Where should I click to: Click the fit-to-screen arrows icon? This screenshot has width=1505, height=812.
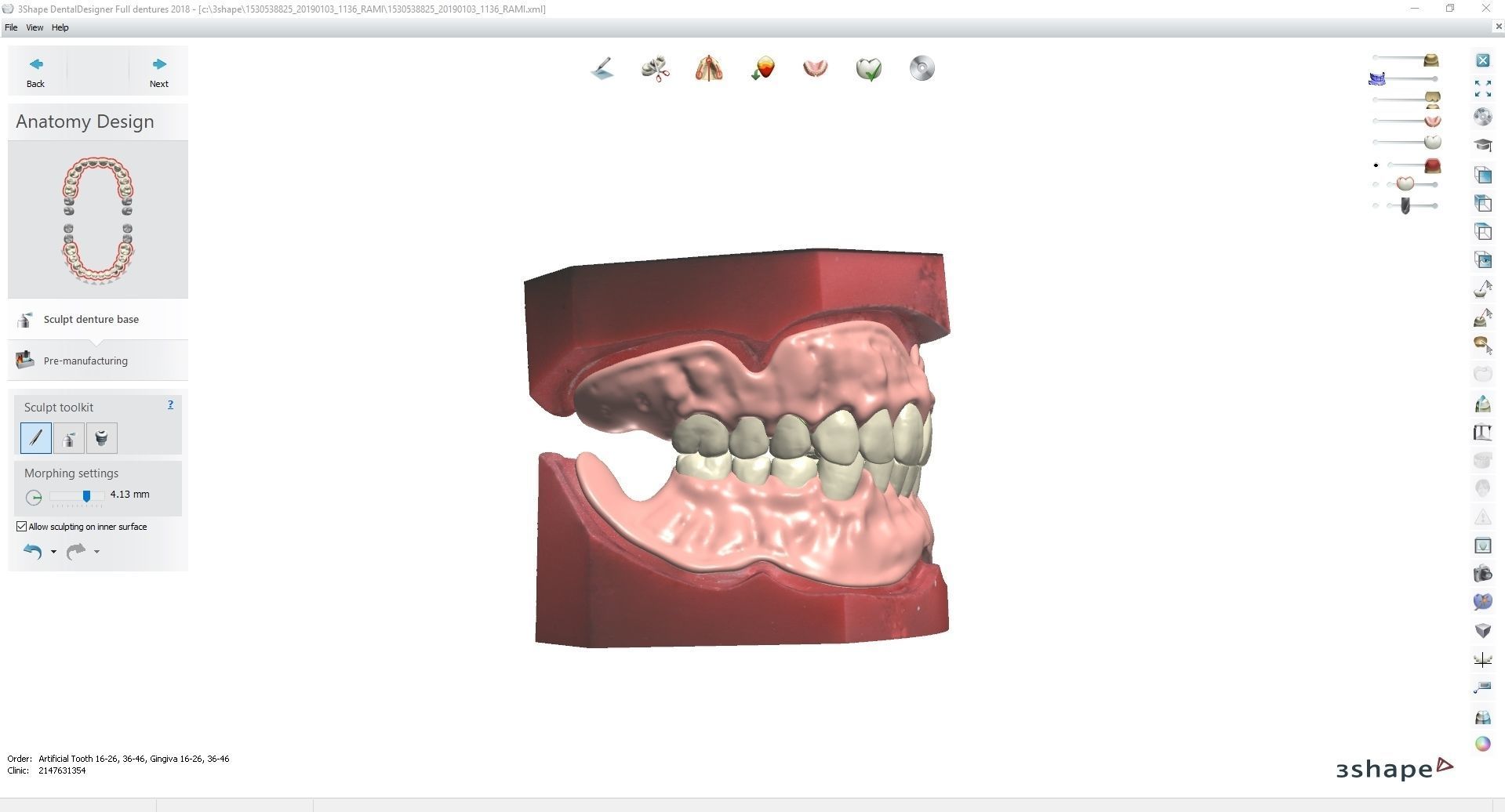click(1483, 89)
